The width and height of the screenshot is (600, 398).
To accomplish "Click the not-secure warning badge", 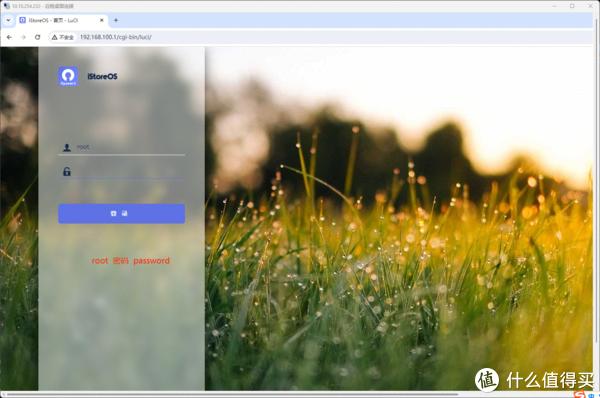I will 63,37.
